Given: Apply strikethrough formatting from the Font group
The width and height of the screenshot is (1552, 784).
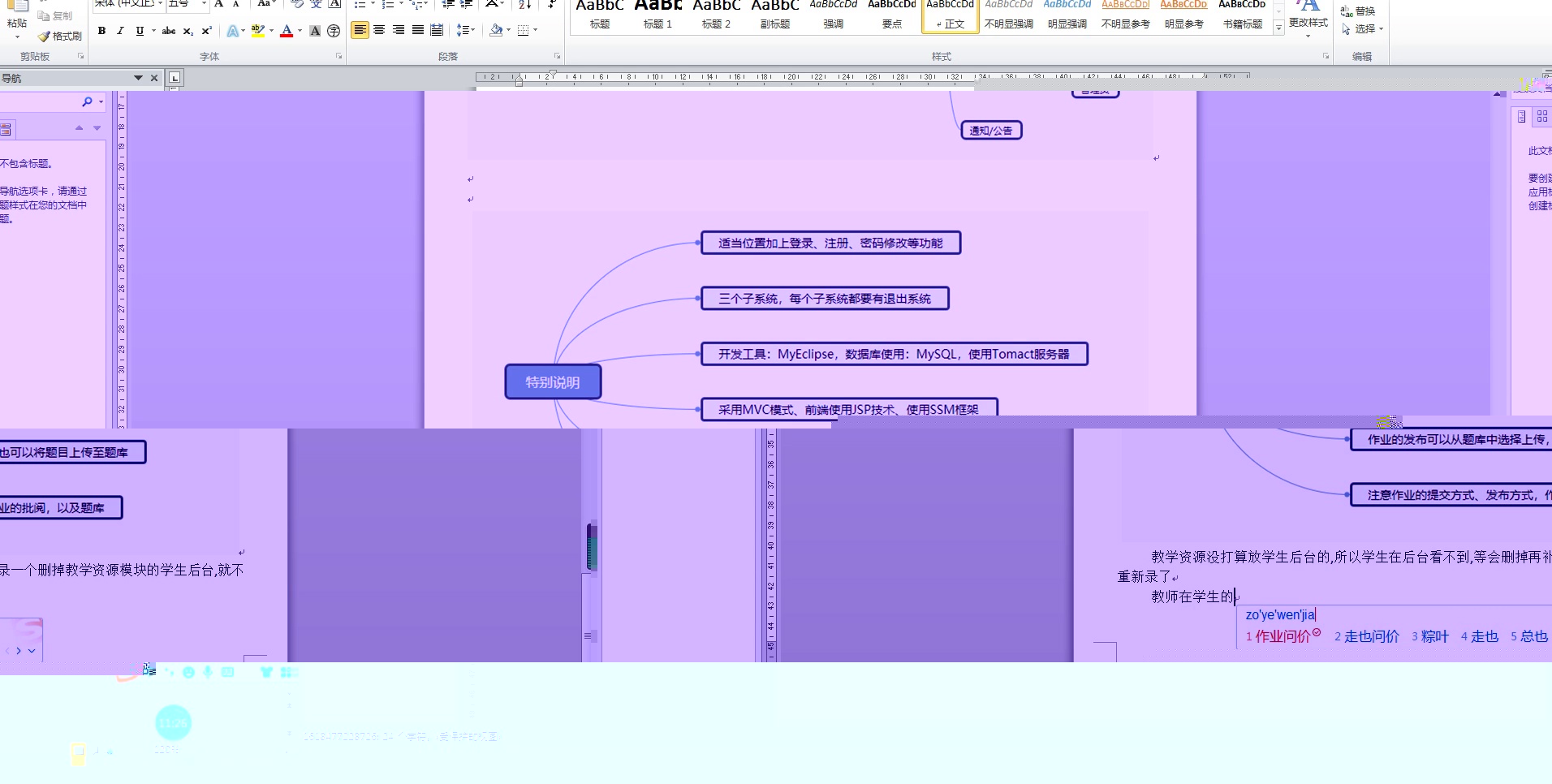Looking at the screenshot, I should point(169,32).
